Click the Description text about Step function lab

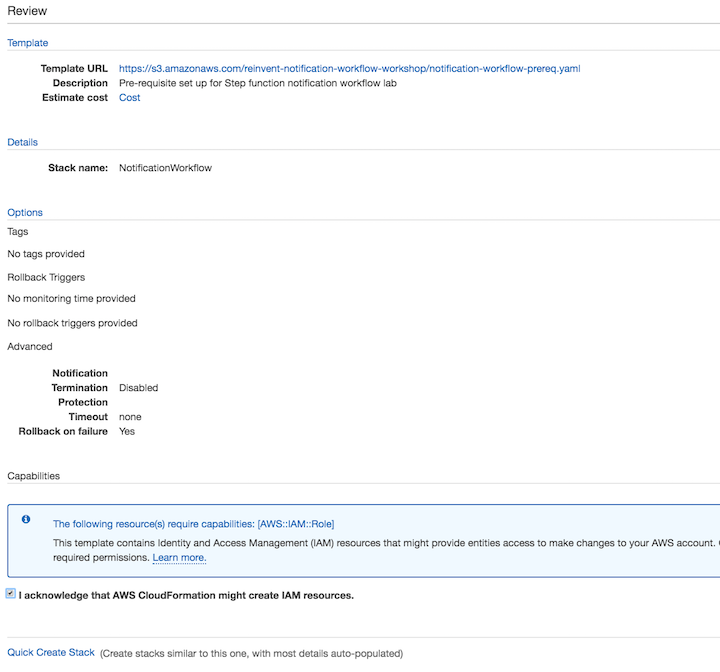tap(258, 83)
